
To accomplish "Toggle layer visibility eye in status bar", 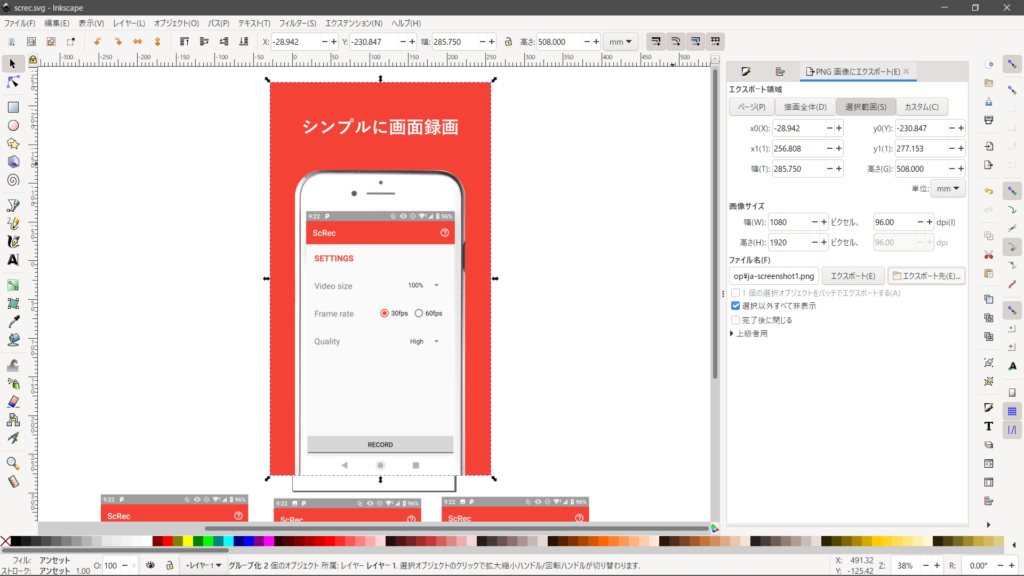I will tap(150, 566).
